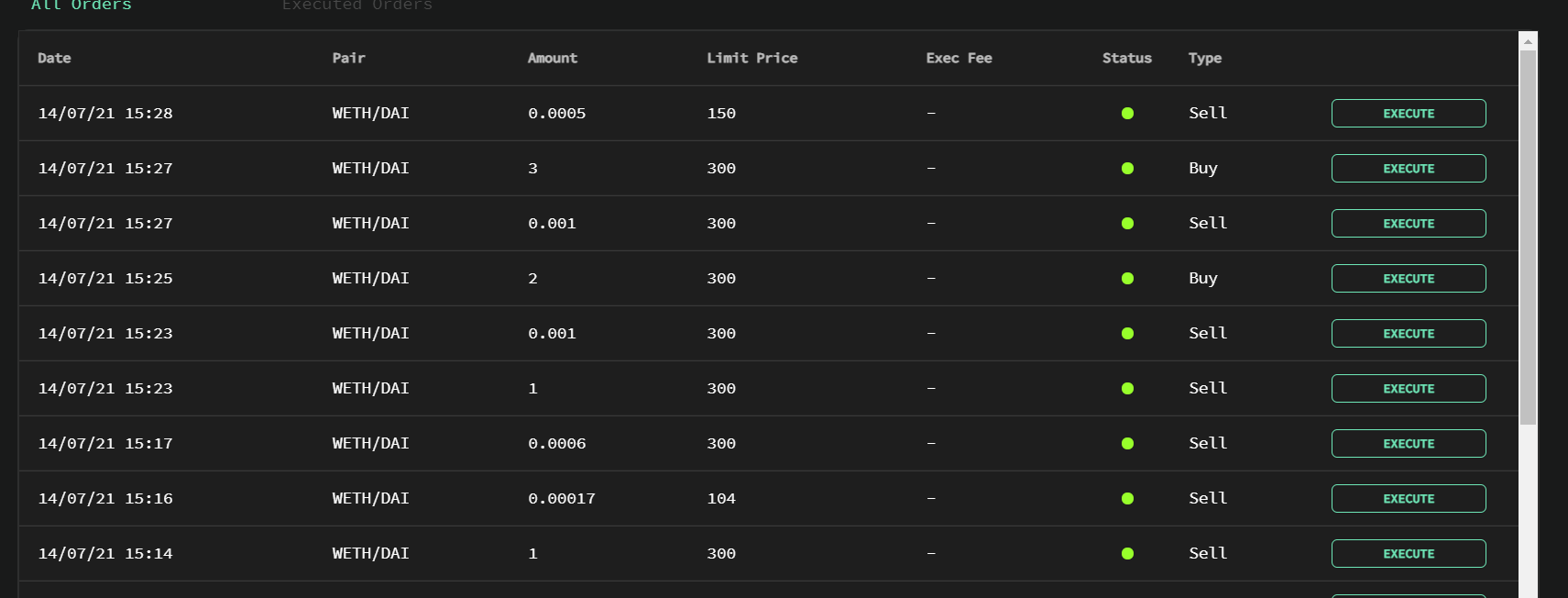Click the Status column header
Viewport: 1568px width, 598px height.
point(1126,58)
